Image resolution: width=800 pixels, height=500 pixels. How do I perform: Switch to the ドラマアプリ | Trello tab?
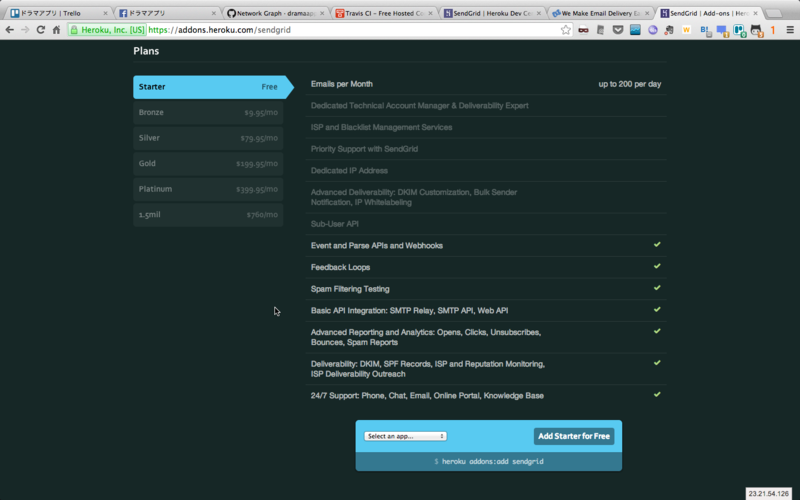(x=59, y=13)
